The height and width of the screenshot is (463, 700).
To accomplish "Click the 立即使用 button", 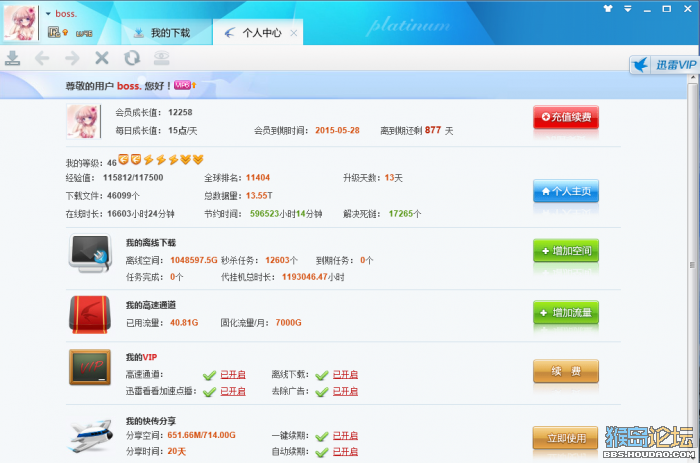I will point(566,438).
